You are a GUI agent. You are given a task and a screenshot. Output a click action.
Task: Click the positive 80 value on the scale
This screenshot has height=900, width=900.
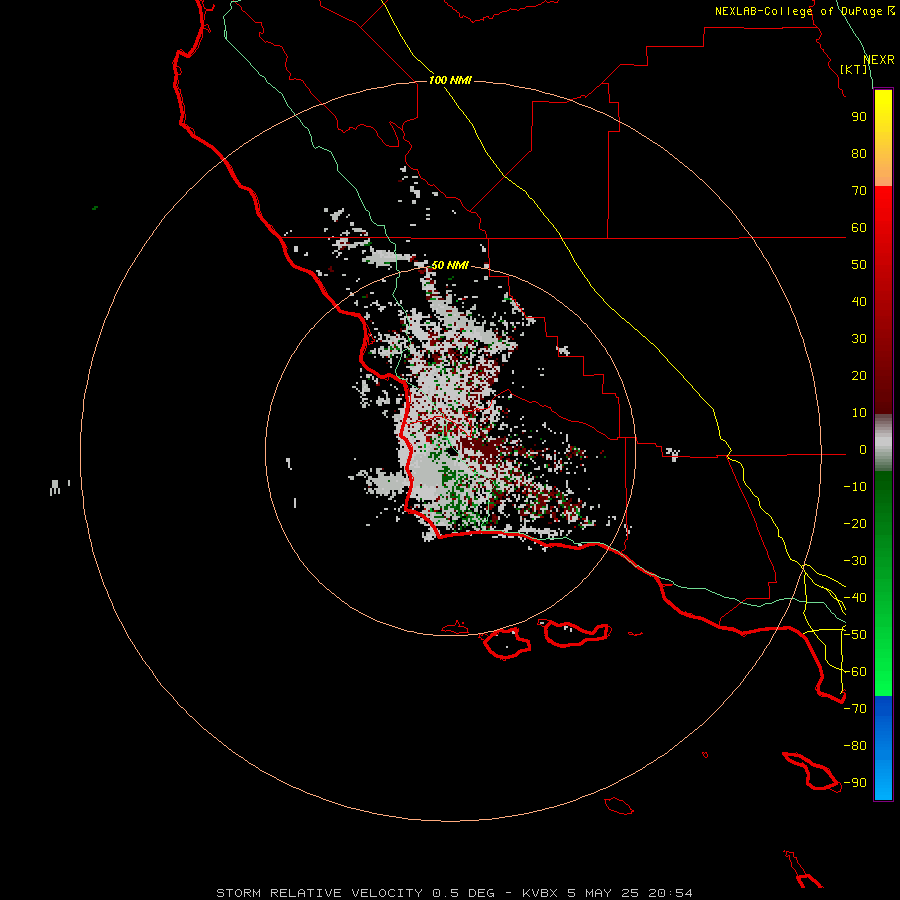click(x=859, y=154)
